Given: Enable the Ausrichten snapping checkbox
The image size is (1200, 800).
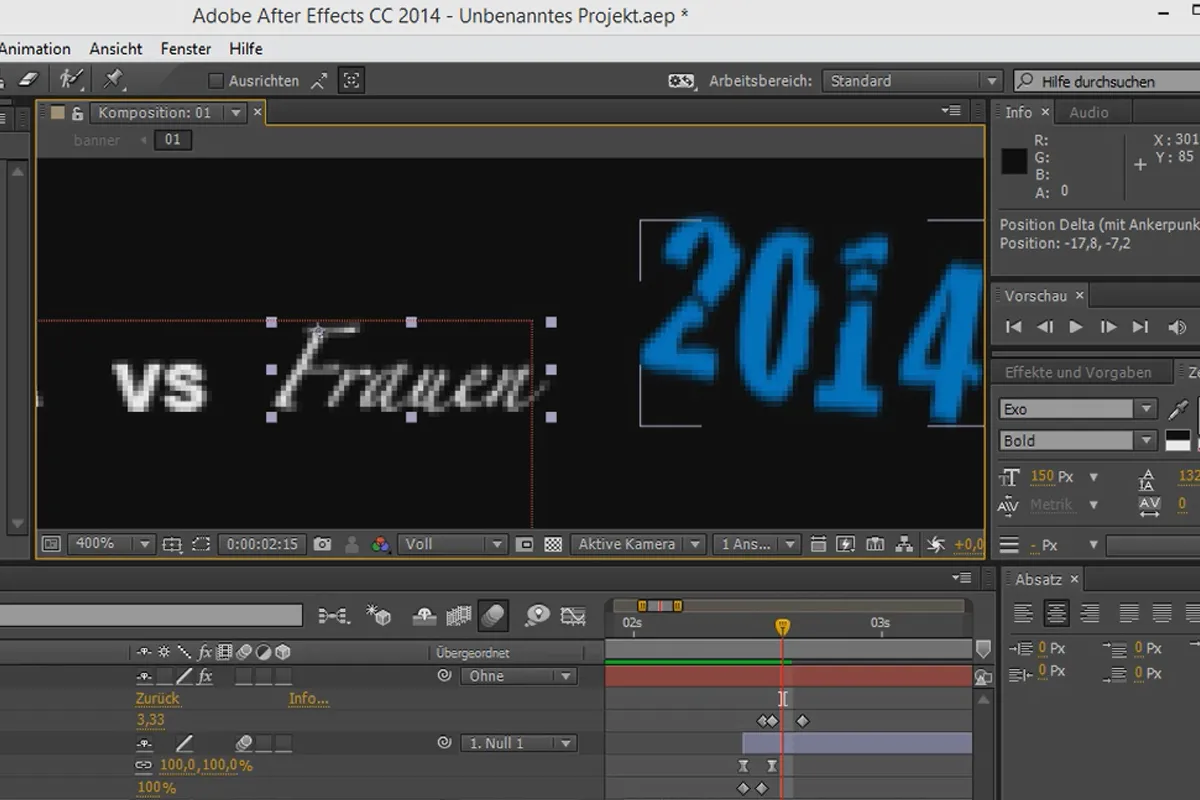Looking at the screenshot, I should click(215, 81).
